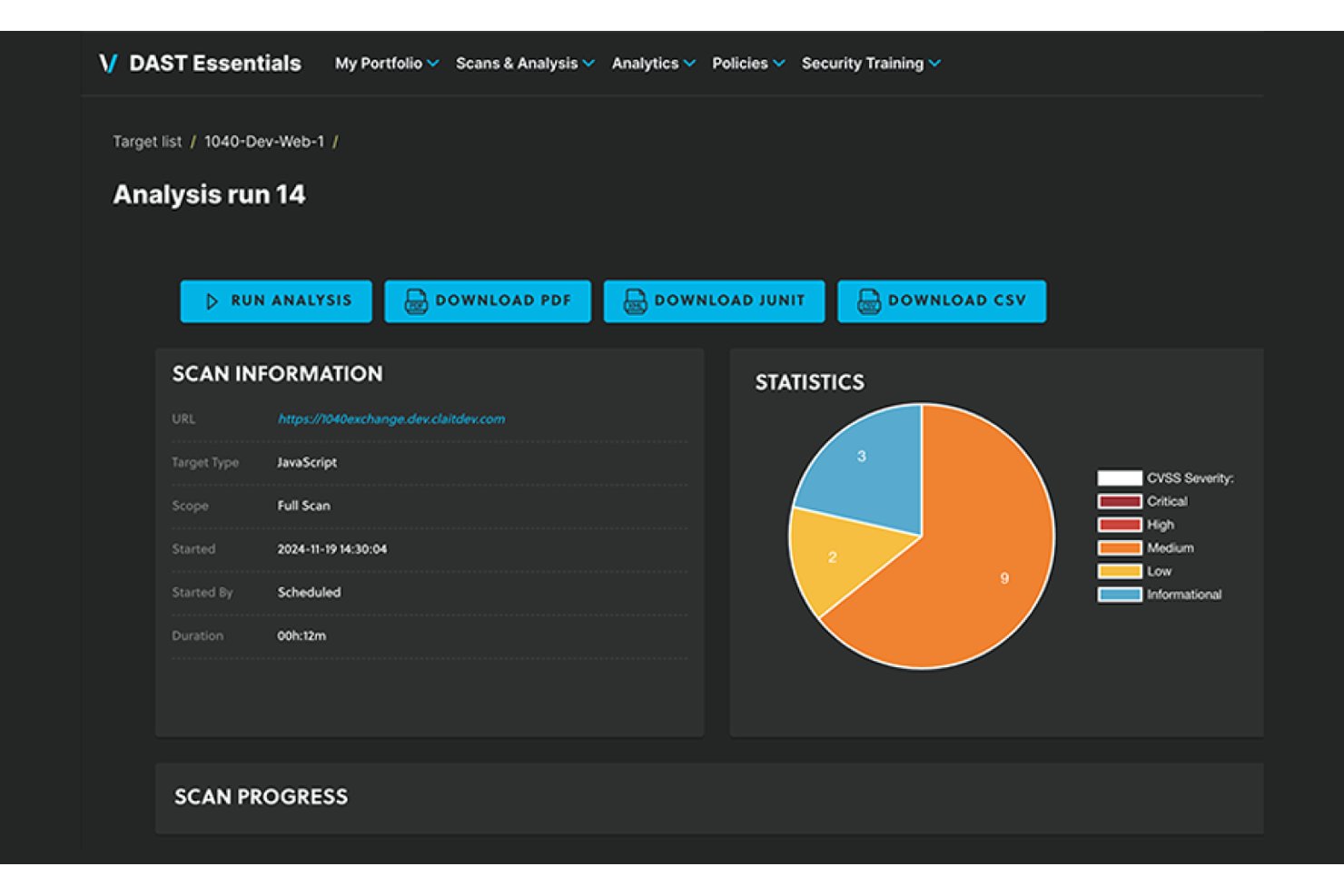This screenshot has width=1344, height=896.
Task: Click the JUnit file icon
Action: (x=635, y=301)
